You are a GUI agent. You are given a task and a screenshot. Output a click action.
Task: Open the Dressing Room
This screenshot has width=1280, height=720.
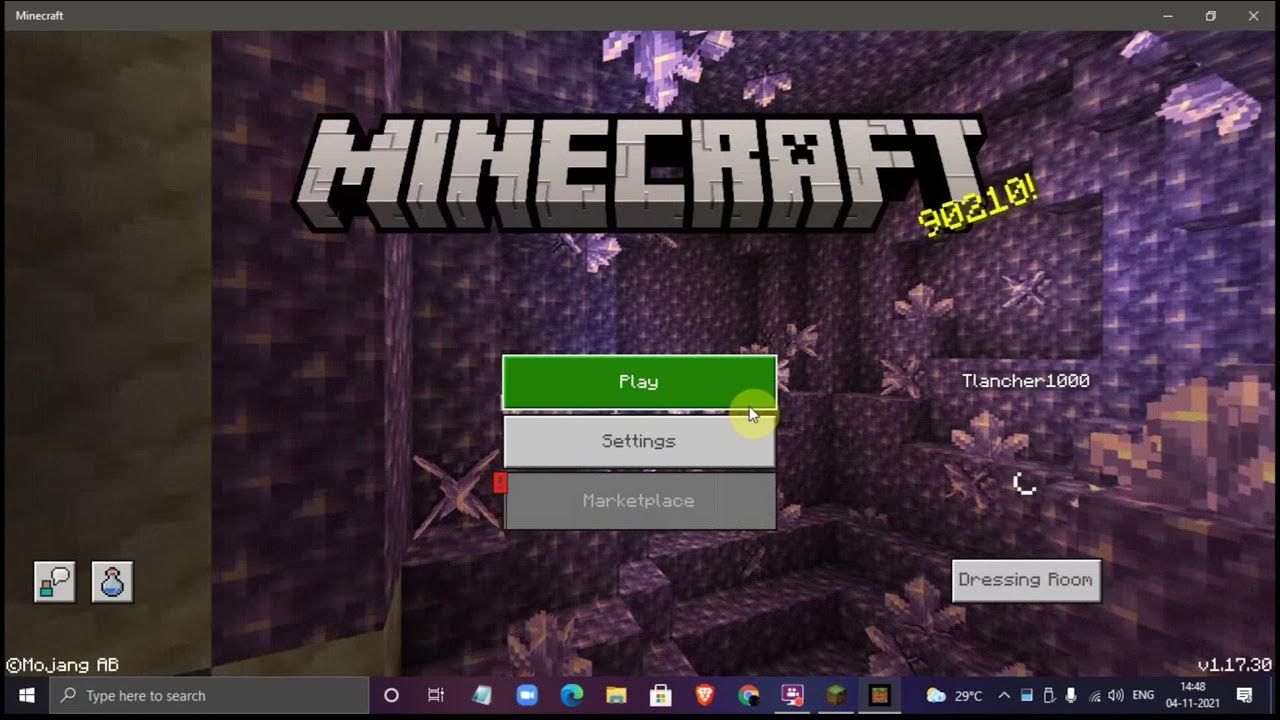point(1026,580)
